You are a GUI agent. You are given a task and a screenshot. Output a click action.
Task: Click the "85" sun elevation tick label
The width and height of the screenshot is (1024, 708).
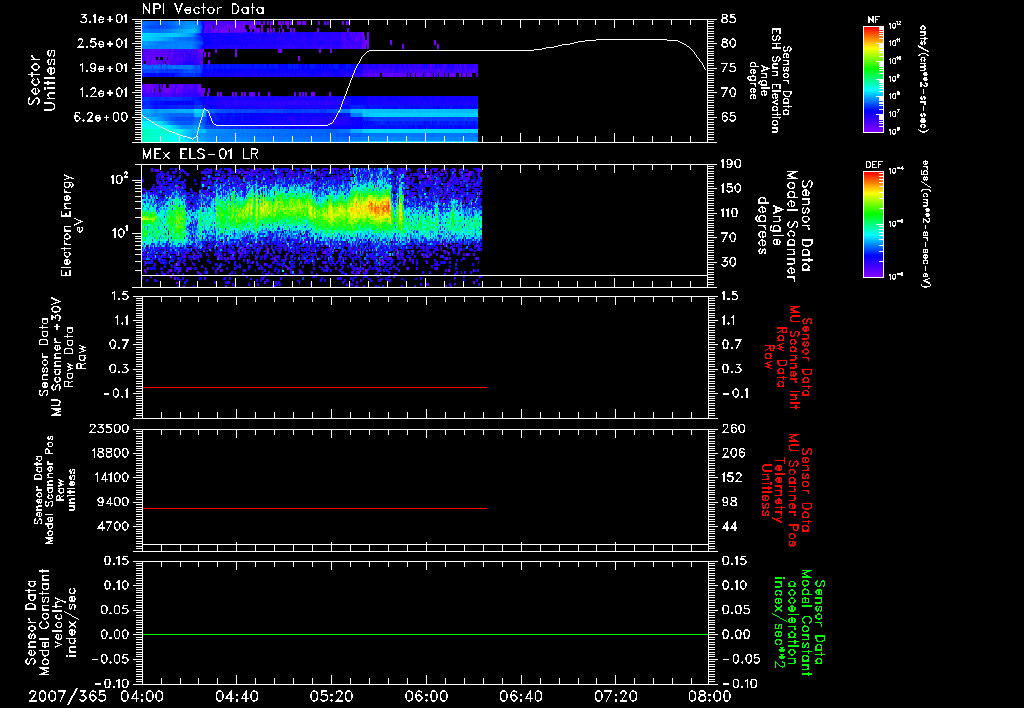tap(729, 19)
